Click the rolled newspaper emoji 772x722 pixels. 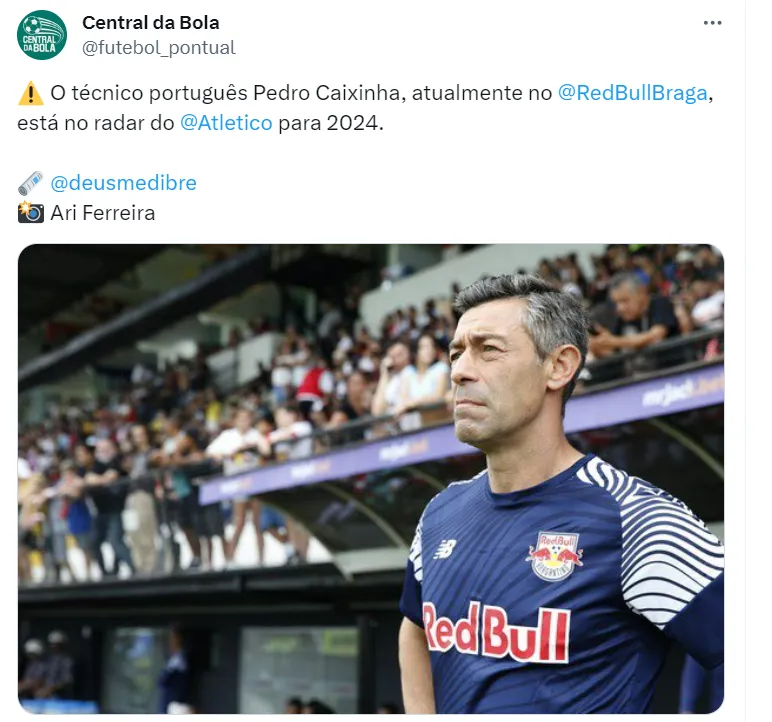click(31, 183)
